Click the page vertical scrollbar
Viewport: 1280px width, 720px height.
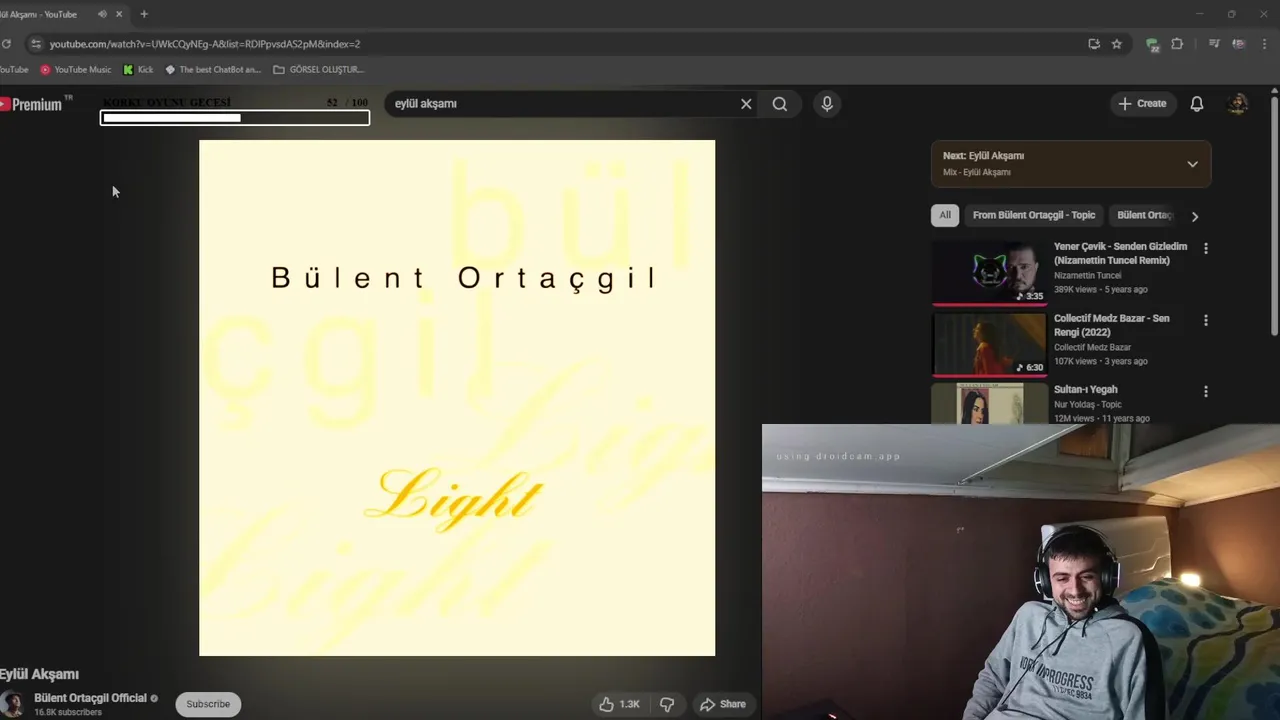1274,215
